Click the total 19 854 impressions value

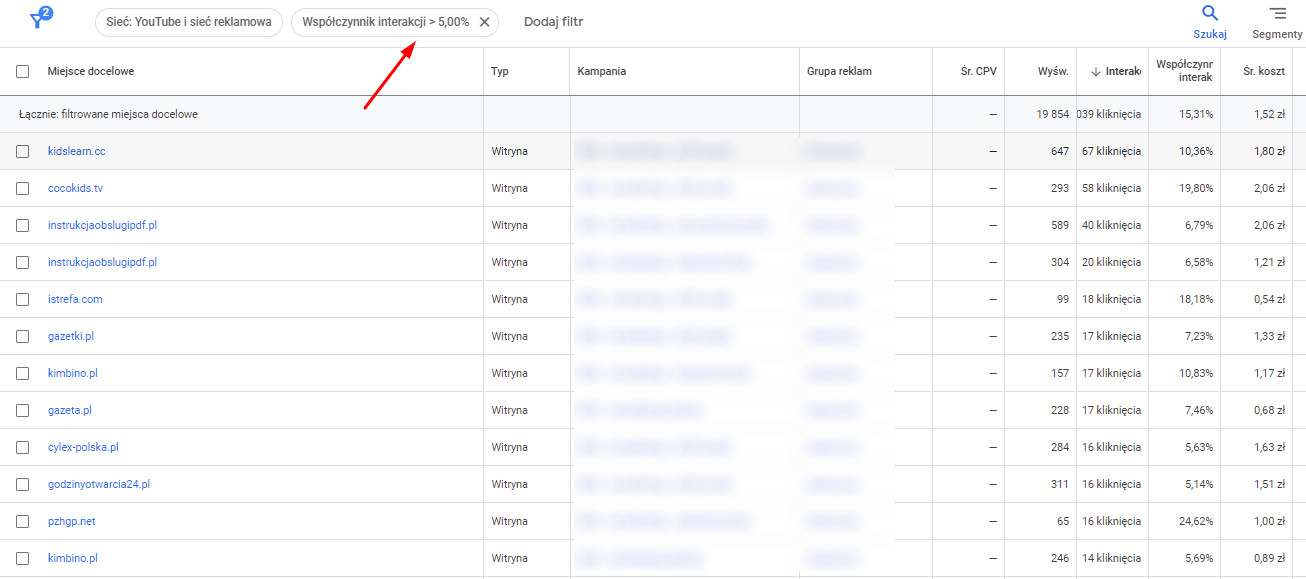[x=1053, y=114]
